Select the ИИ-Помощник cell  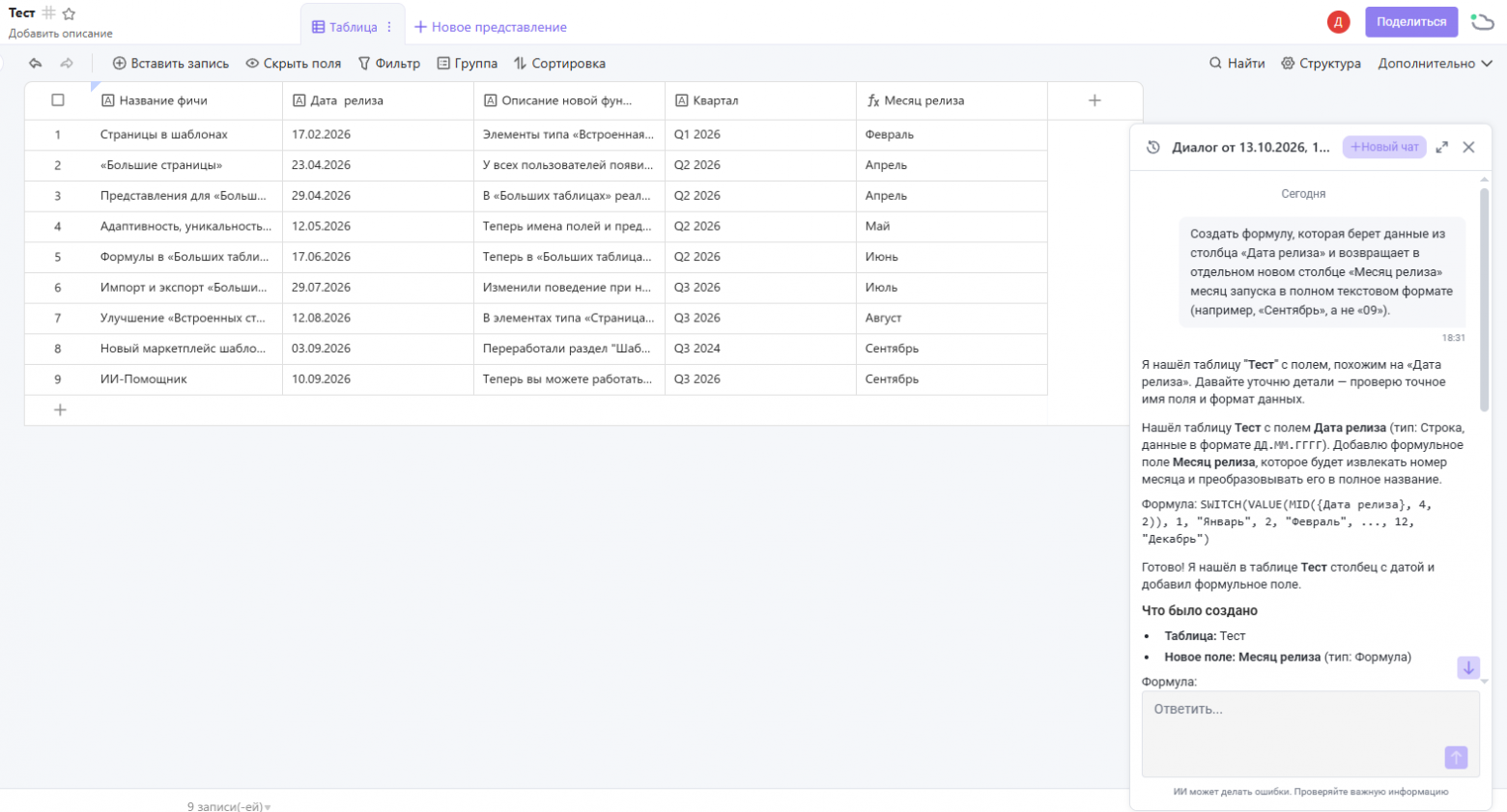tap(186, 379)
